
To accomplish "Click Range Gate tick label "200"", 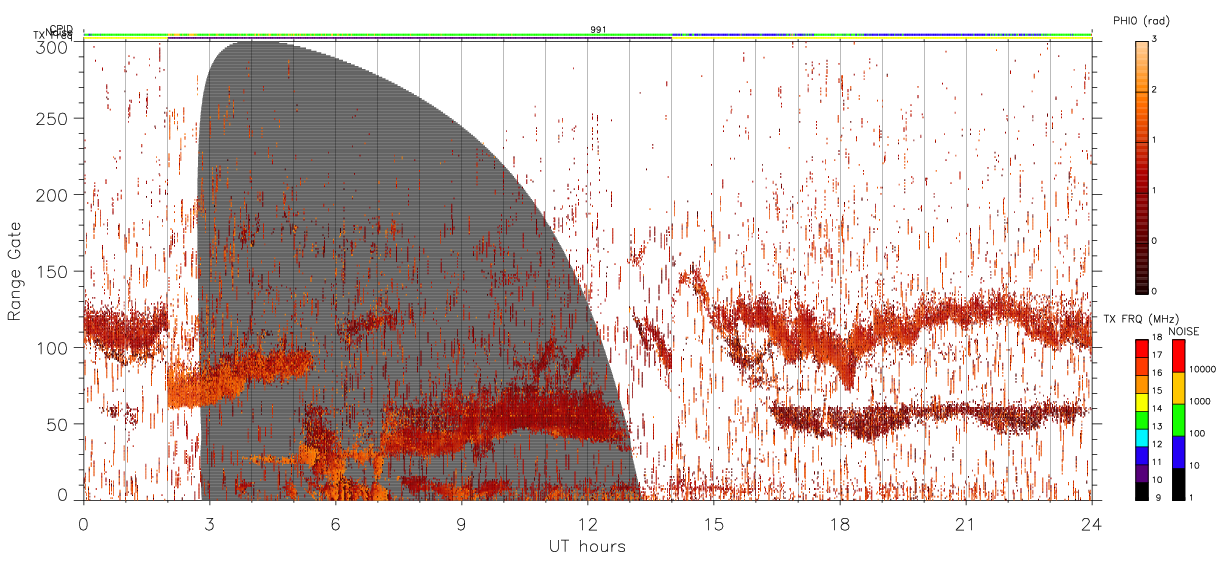I will 54,195.
